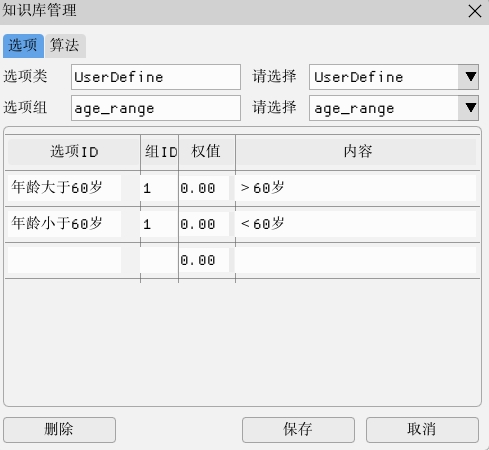Click 权值 0.00 in 年龄小于60岁 row
The width and height of the screenshot is (489, 450).
point(204,224)
